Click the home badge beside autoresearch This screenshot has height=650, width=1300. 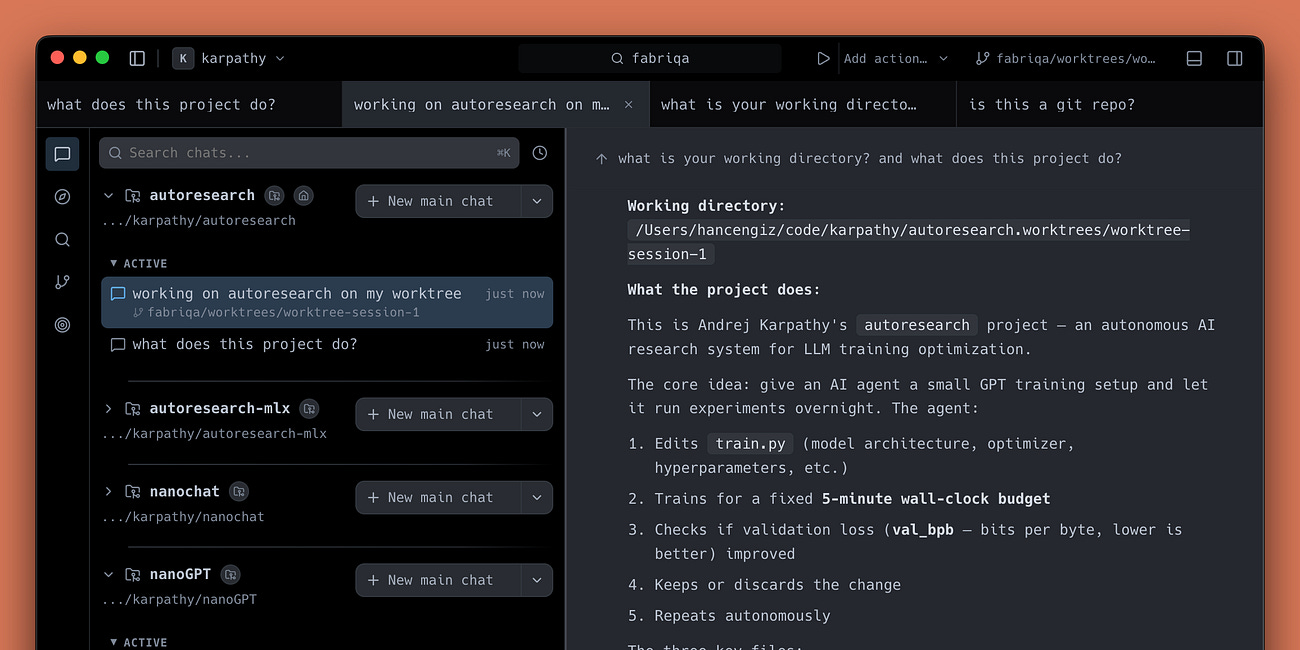[x=304, y=195]
